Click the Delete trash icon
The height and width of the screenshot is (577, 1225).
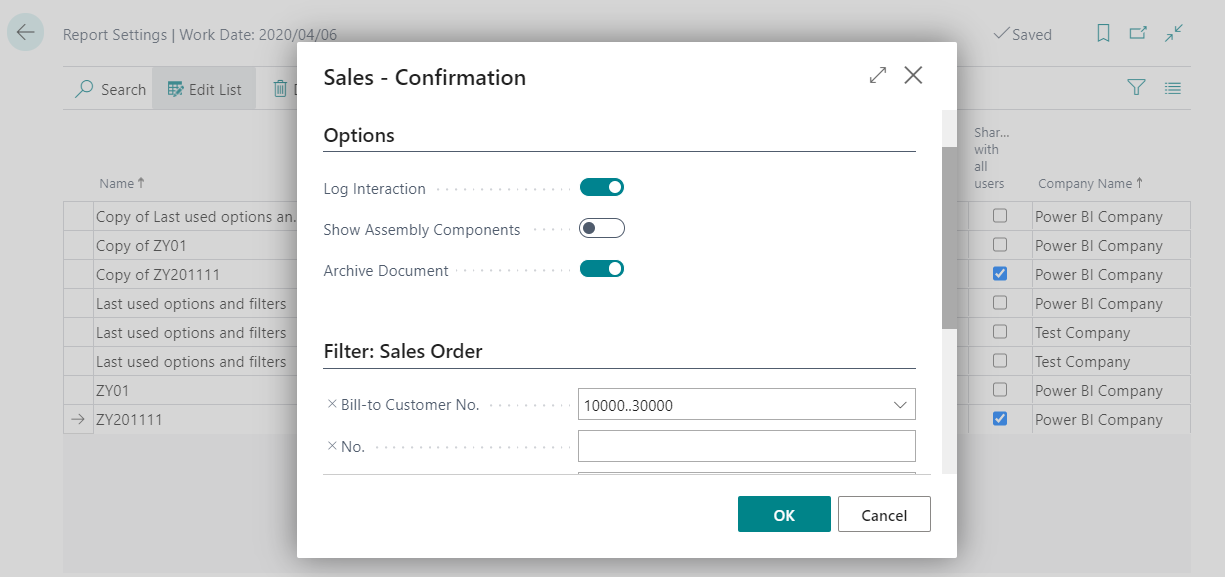pos(278,88)
